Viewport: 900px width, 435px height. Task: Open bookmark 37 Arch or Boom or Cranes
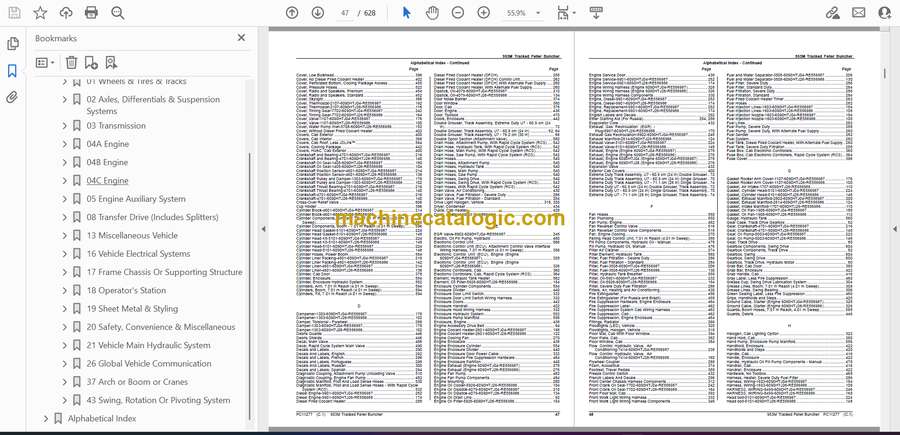click(x=137, y=382)
